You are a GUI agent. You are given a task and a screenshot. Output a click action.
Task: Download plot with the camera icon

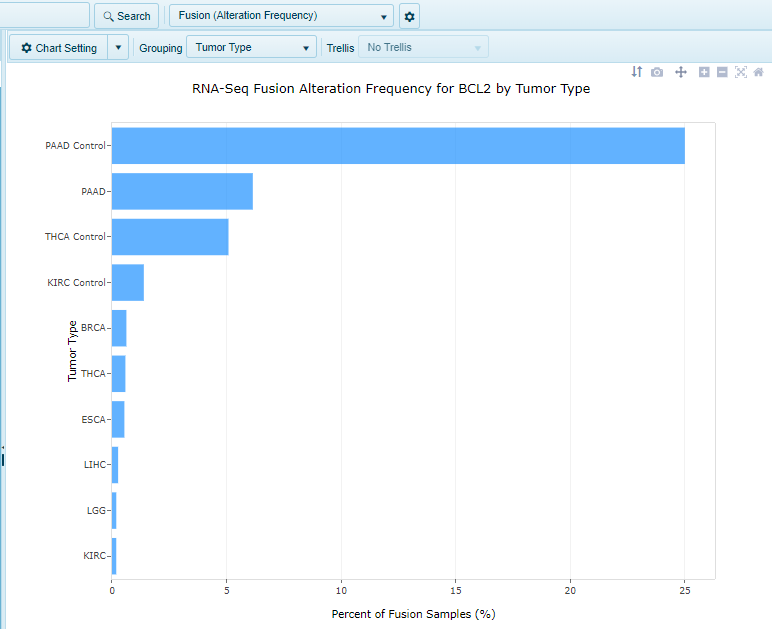(x=657, y=72)
